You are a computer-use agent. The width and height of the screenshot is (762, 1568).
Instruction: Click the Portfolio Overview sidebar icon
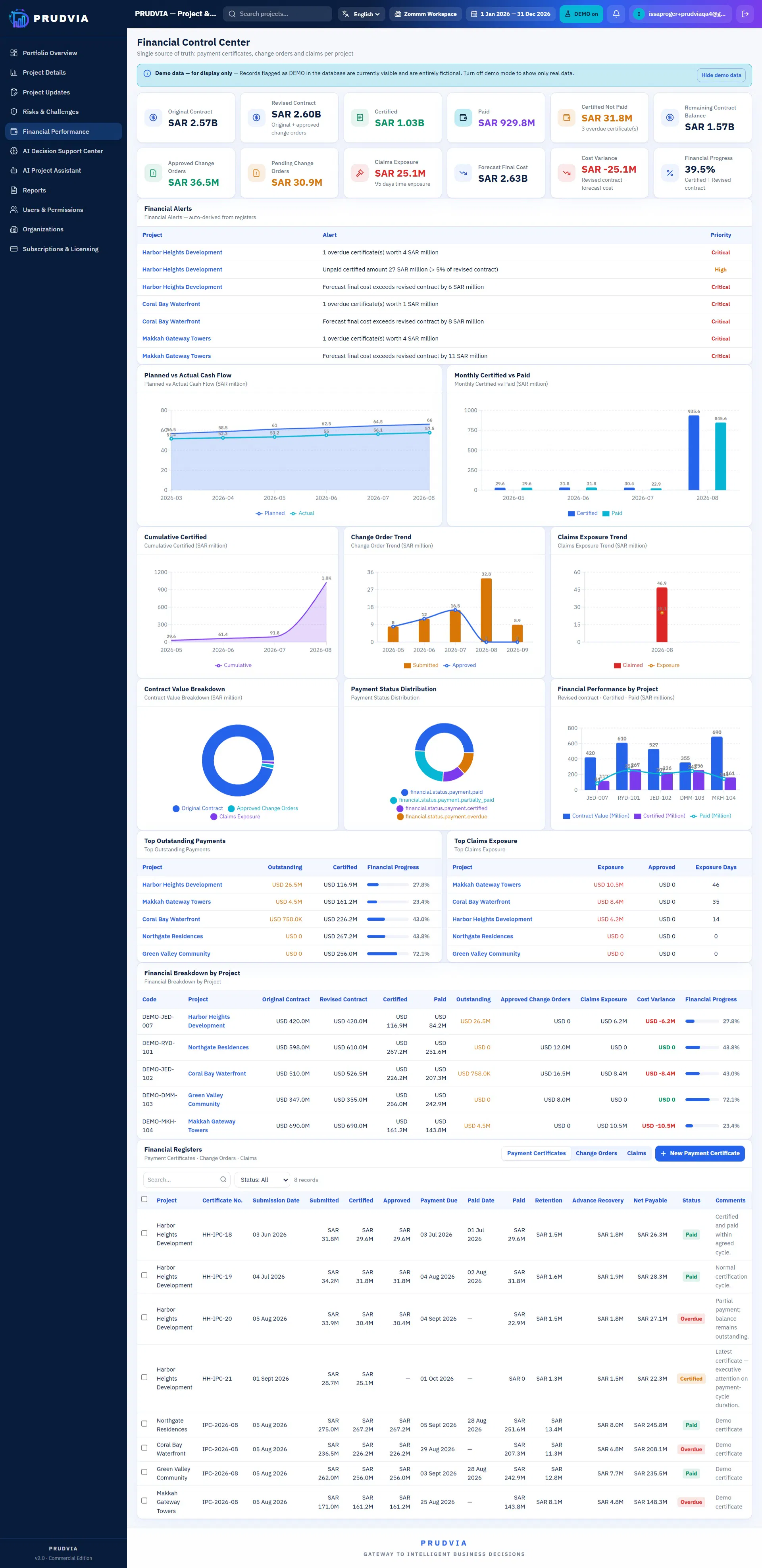click(14, 53)
